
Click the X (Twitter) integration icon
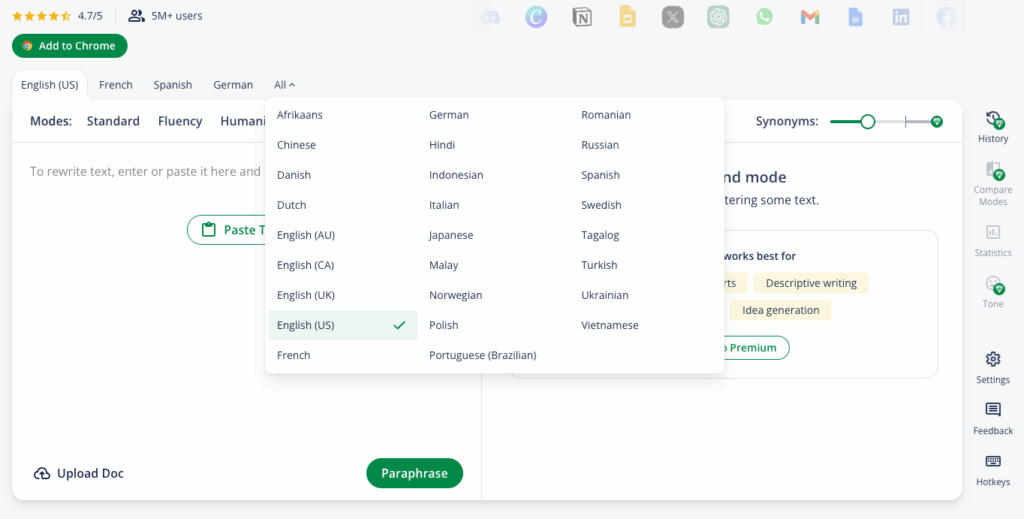click(x=673, y=17)
